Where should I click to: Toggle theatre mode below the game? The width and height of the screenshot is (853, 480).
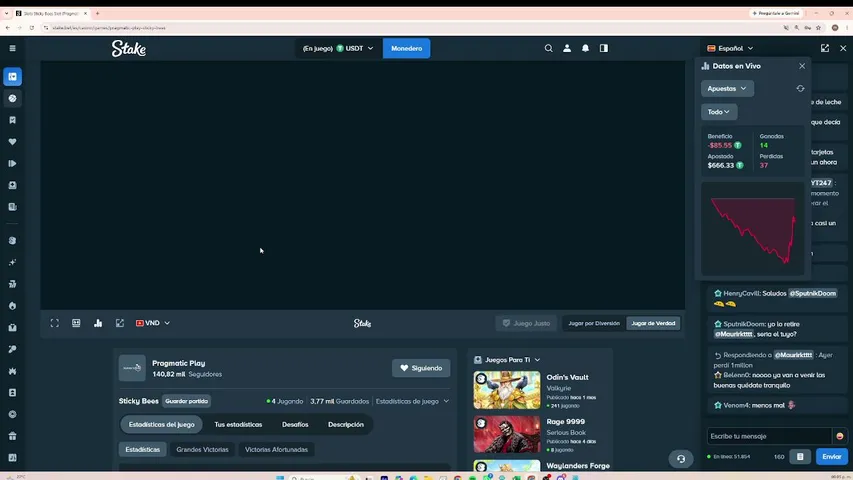coord(76,323)
